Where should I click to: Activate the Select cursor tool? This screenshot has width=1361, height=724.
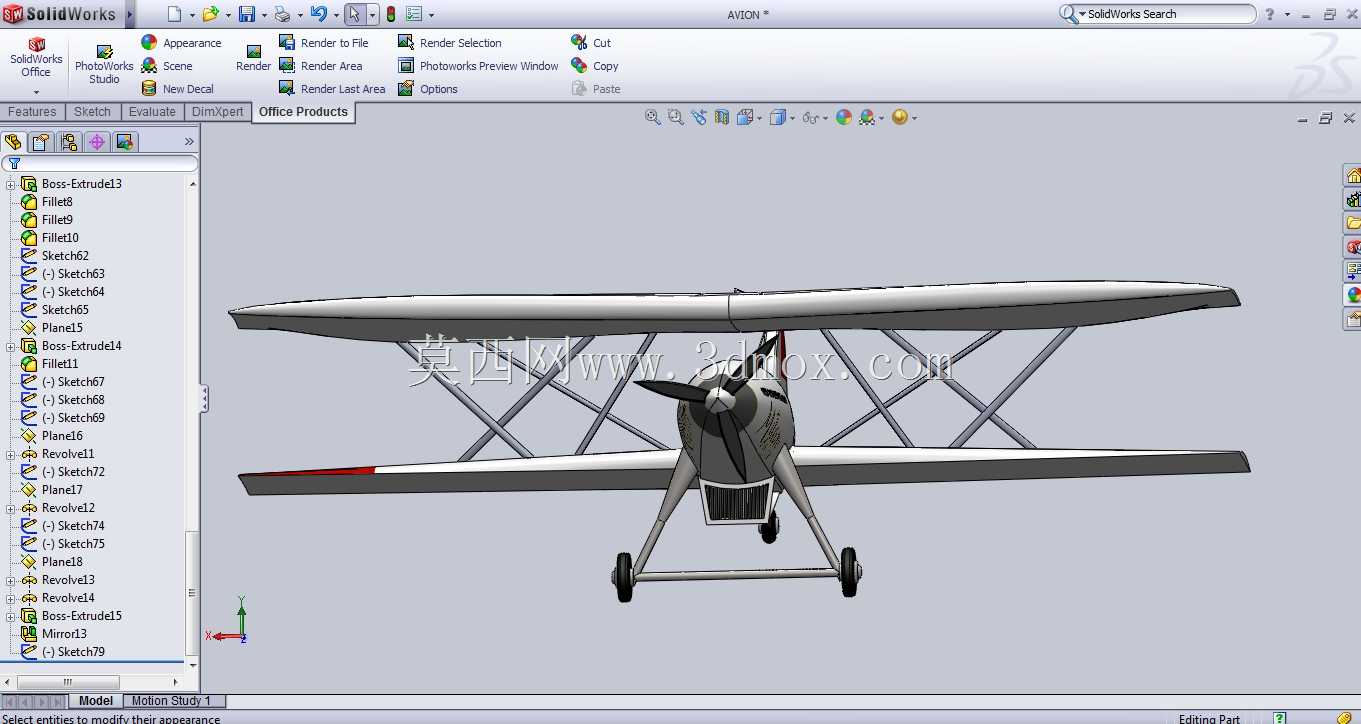pos(354,14)
